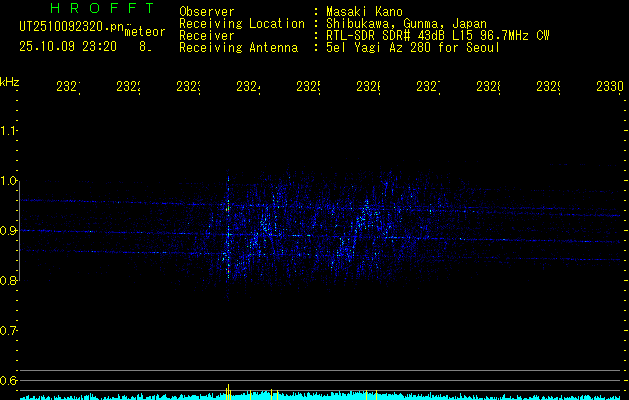
Task: Click the 2330 time axis label
Action: click(x=609, y=87)
